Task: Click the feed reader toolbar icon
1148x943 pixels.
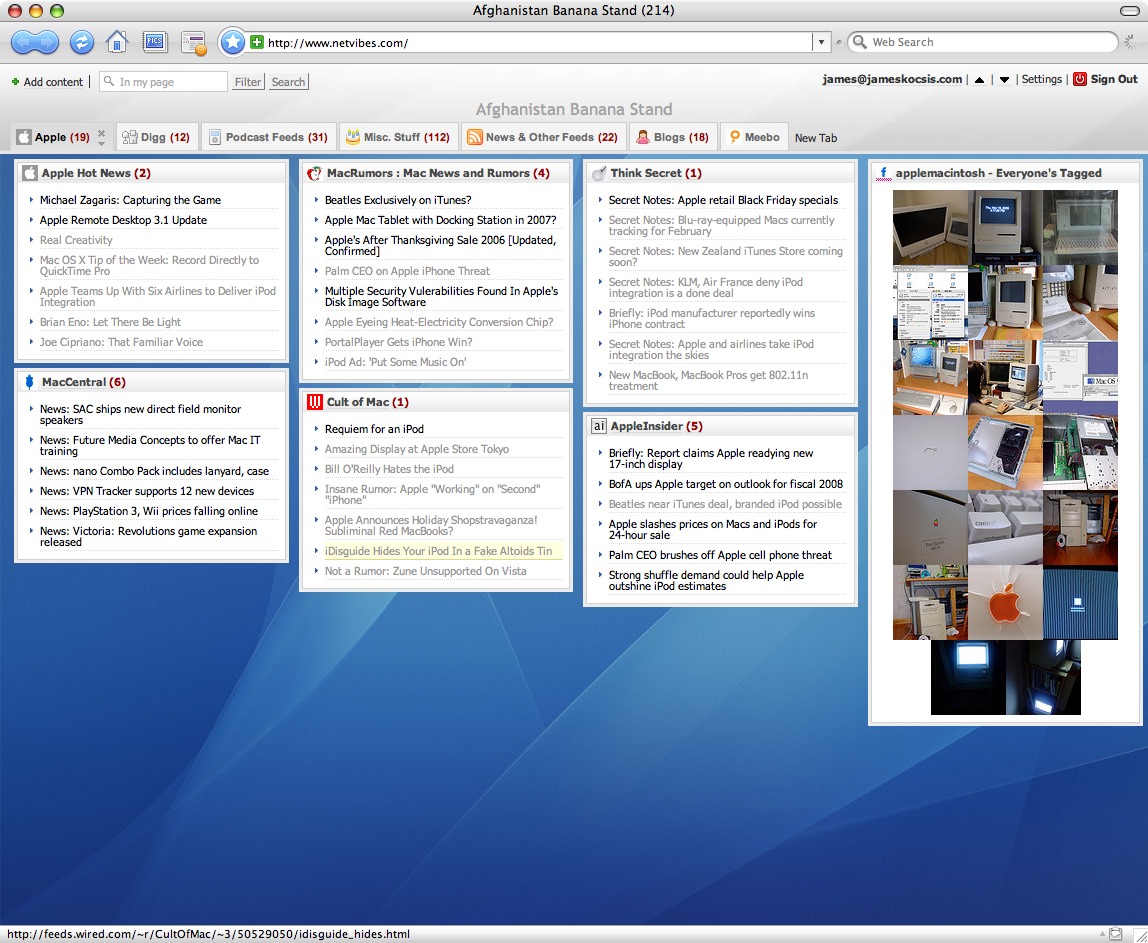Action: click(195, 43)
